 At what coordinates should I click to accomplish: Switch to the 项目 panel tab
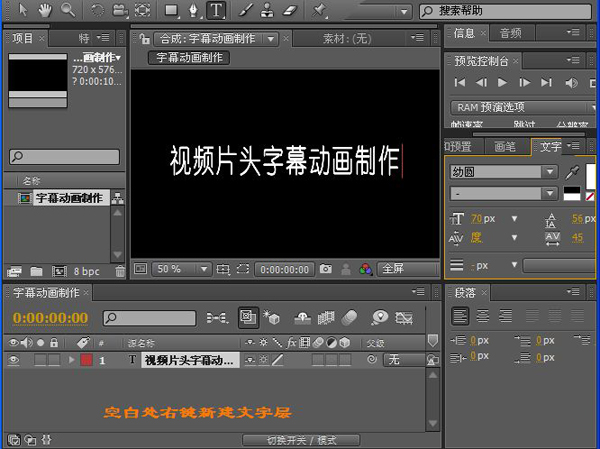pos(23,38)
